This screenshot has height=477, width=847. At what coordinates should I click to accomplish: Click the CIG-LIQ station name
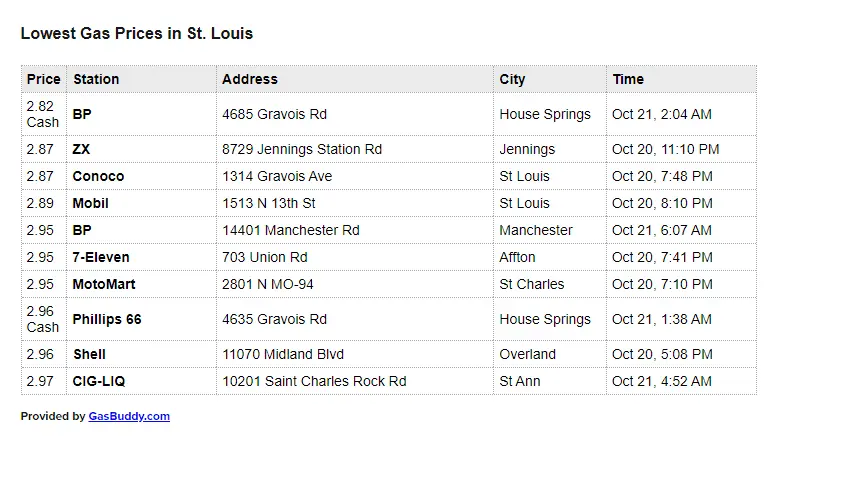click(x=99, y=381)
